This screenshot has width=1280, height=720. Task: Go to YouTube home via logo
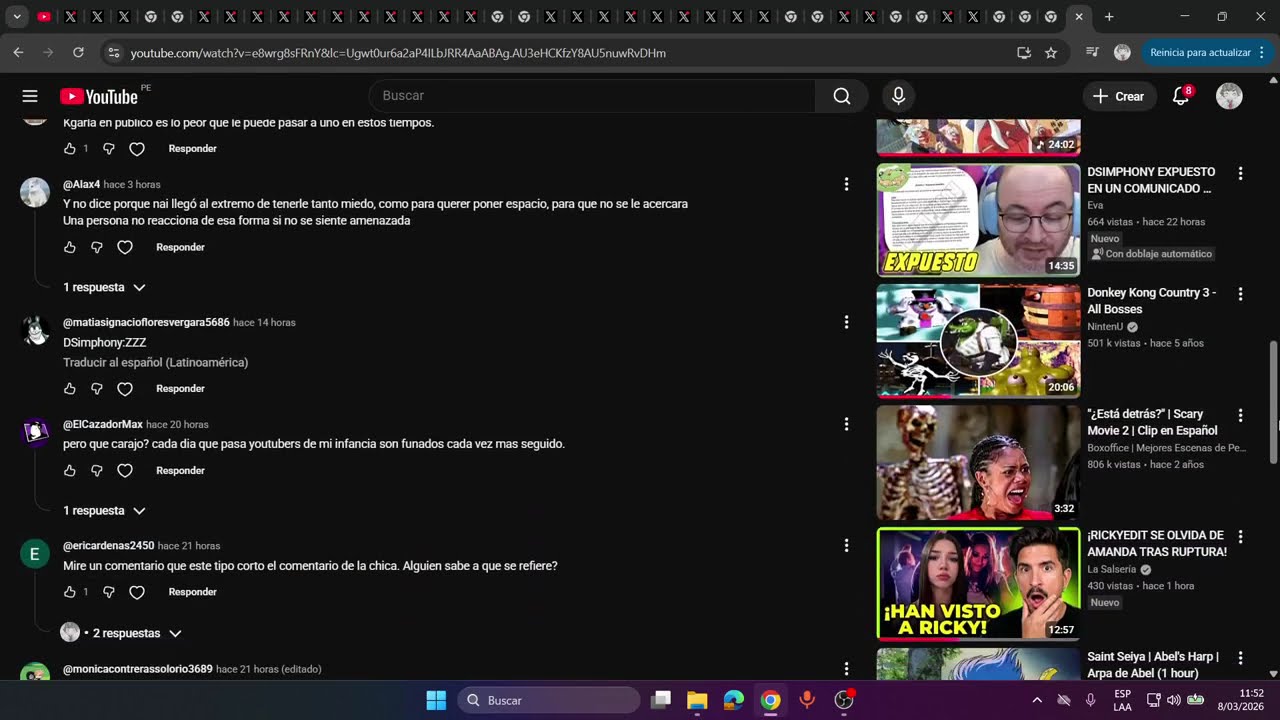click(x=99, y=96)
